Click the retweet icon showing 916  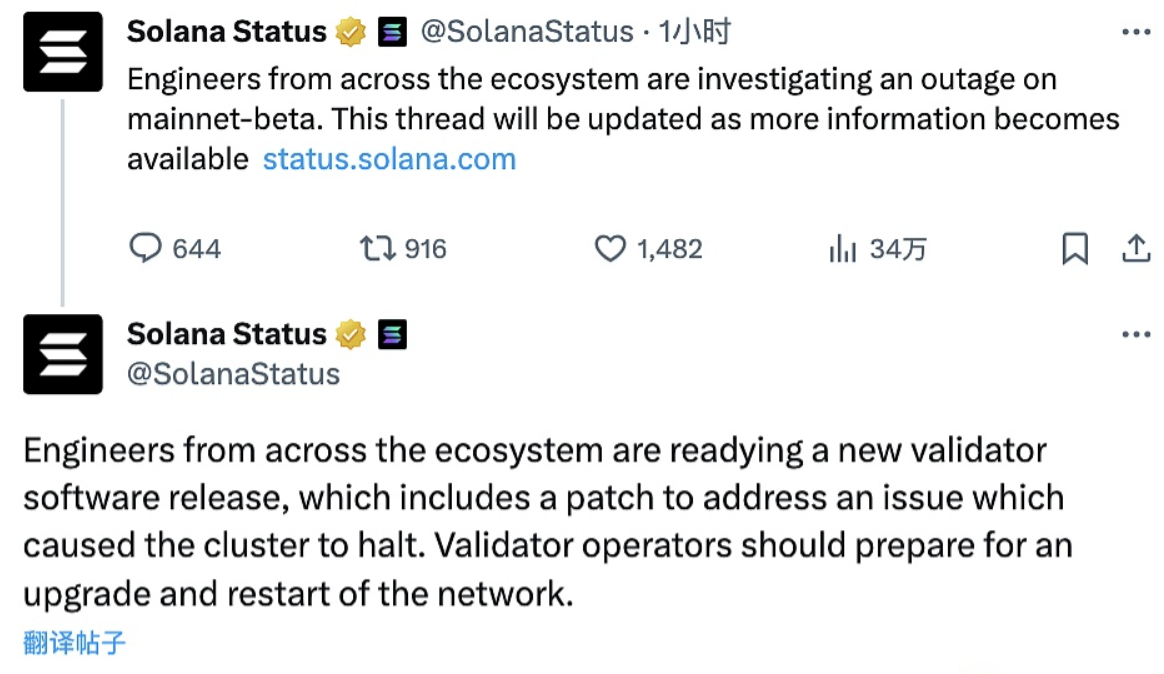pyautogui.click(x=379, y=248)
